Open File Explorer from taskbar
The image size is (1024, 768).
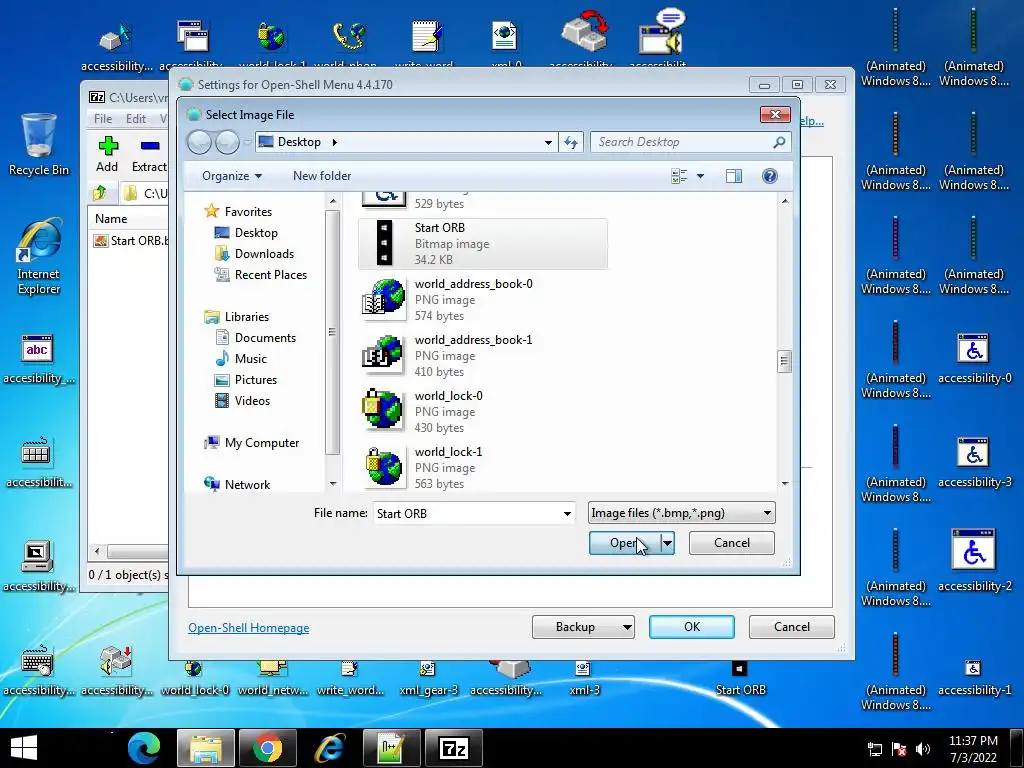(x=206, y=748)
